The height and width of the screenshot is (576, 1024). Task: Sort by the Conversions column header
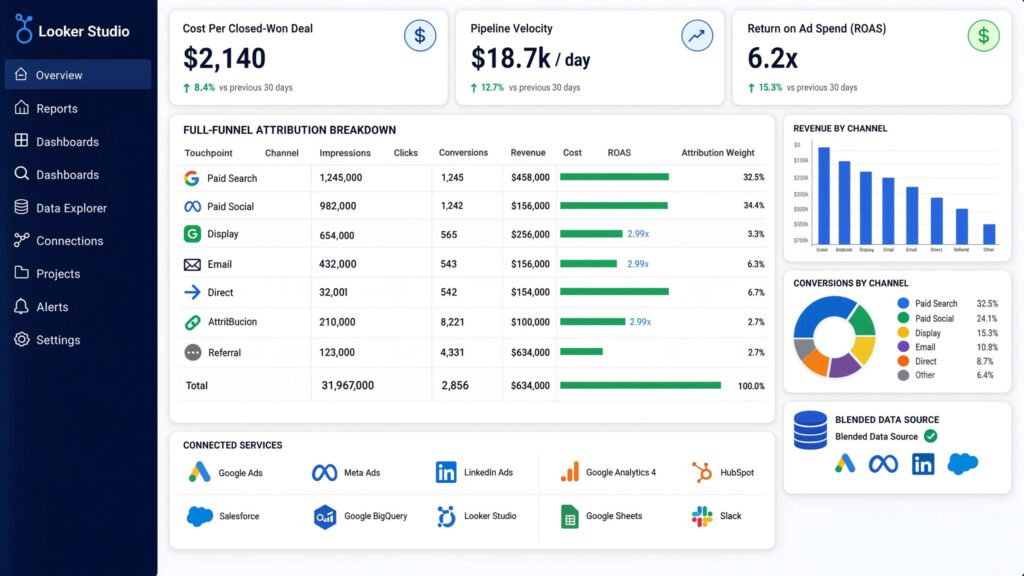[x=463, y=153]
